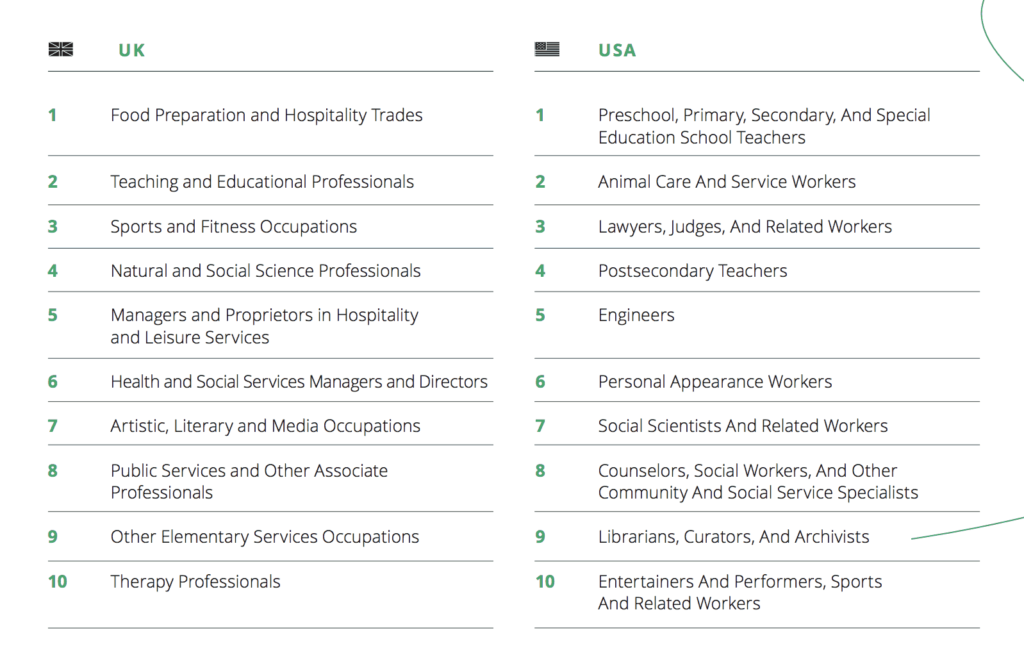Click Animal Care And Service Workers

pyautogui.click(x=727, y=182)
